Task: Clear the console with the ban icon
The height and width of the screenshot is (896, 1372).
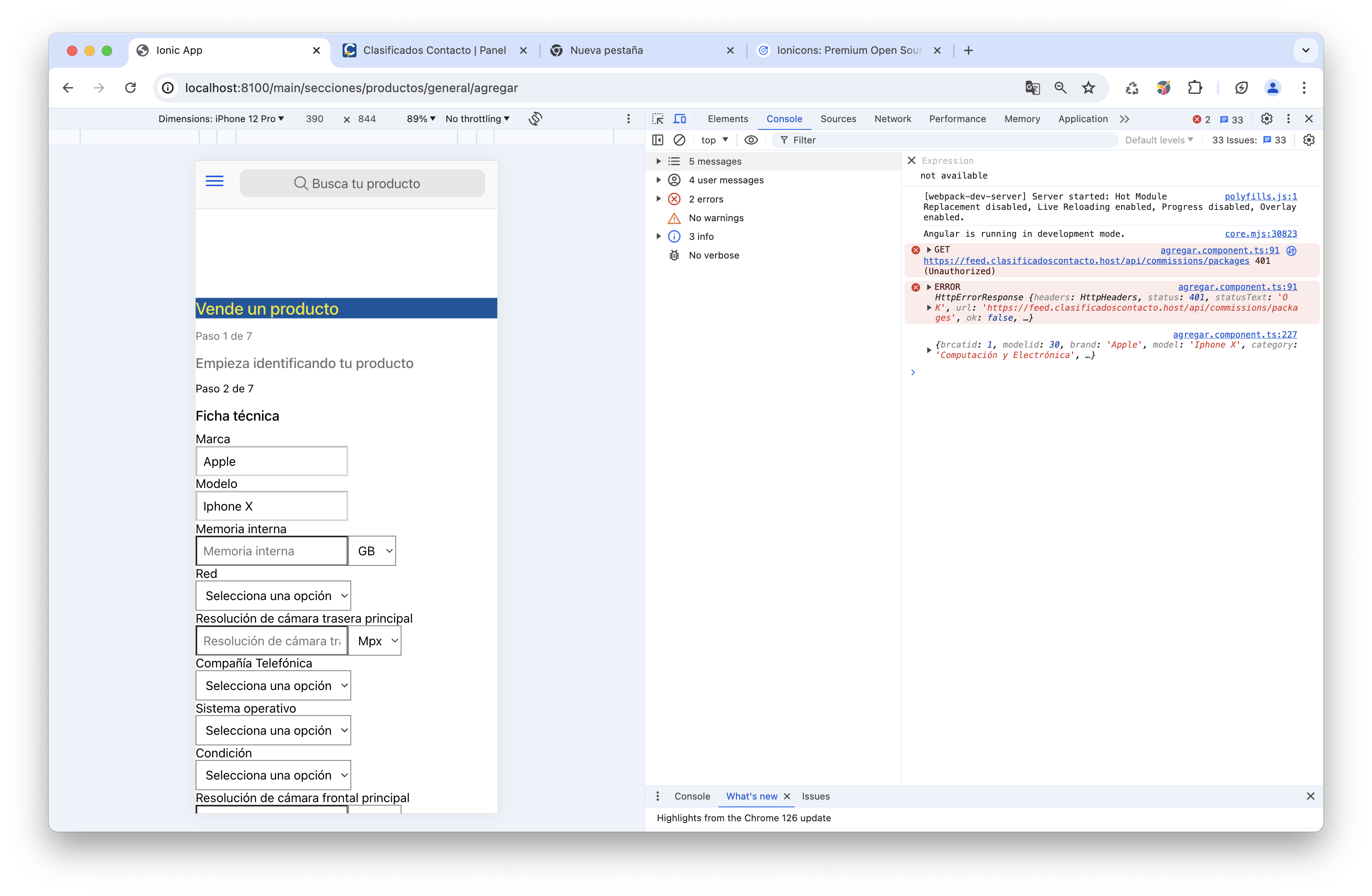Action: tap(679, 140)
